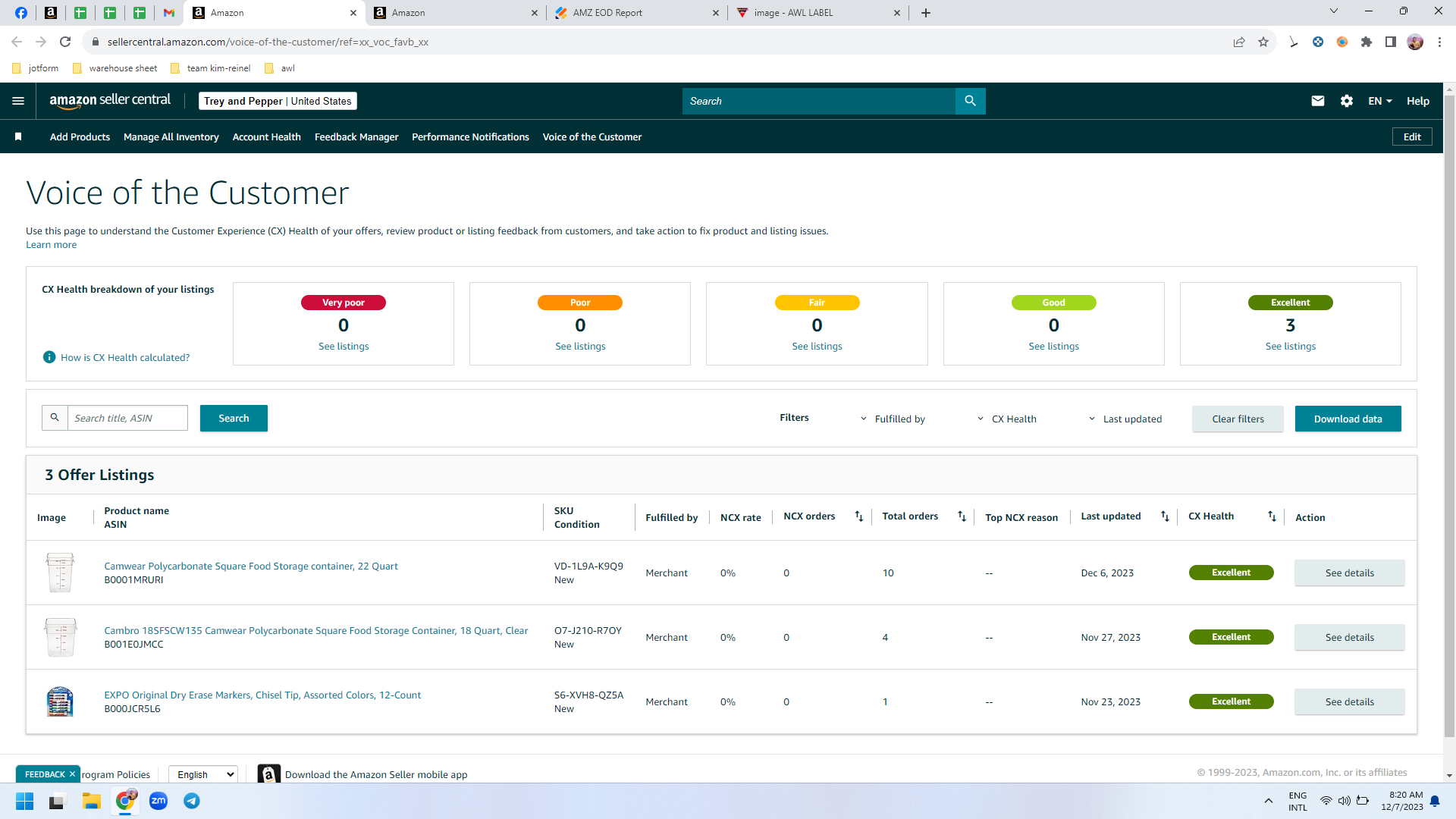Open the EN language dropdown

[1380, 101]
